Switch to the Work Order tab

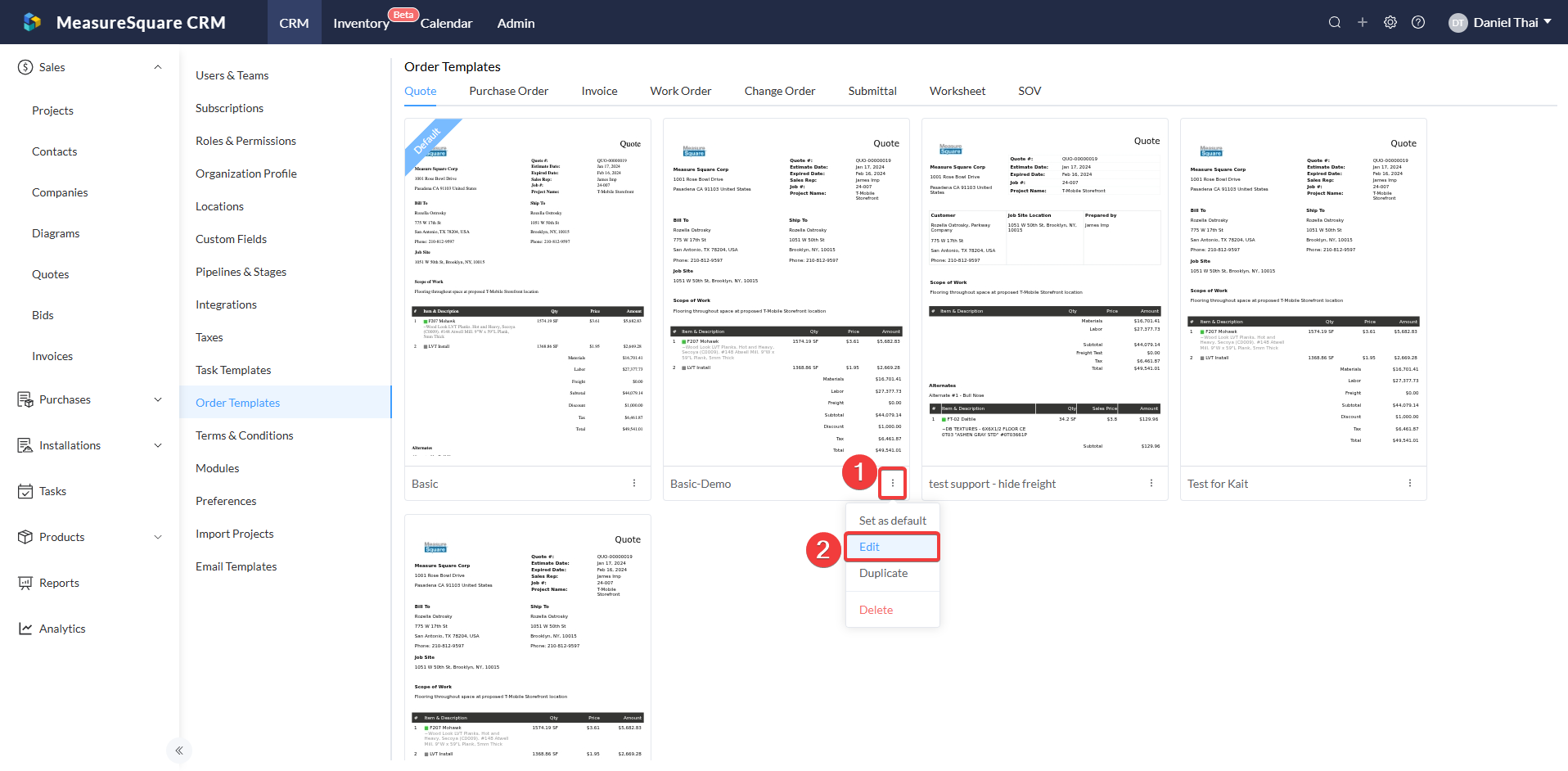681,91
